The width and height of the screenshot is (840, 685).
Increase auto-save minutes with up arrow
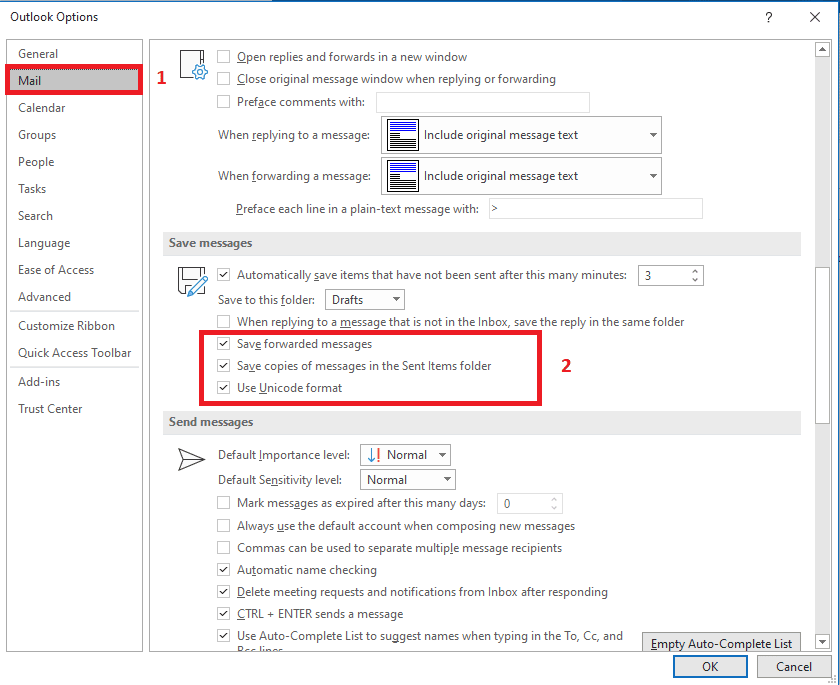click(x=695, y=271)
